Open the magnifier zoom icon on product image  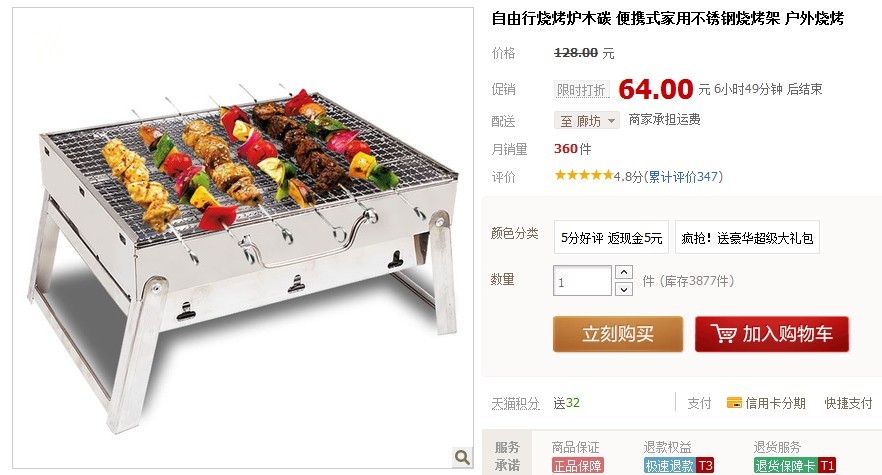tap(462, 457)
